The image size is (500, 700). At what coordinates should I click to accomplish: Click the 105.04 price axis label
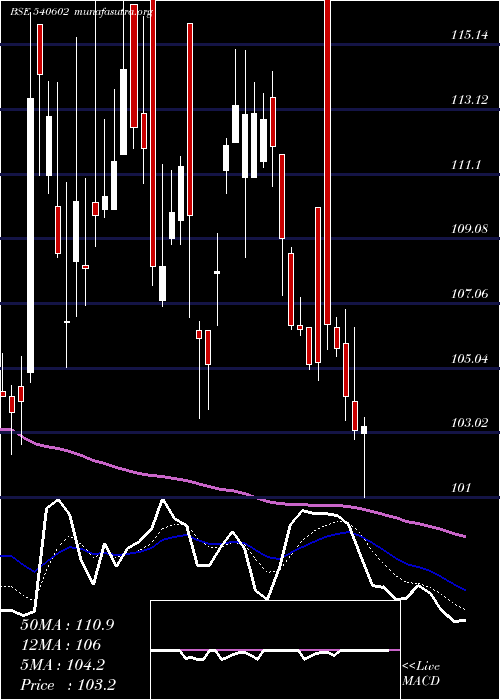pos(469,358)
